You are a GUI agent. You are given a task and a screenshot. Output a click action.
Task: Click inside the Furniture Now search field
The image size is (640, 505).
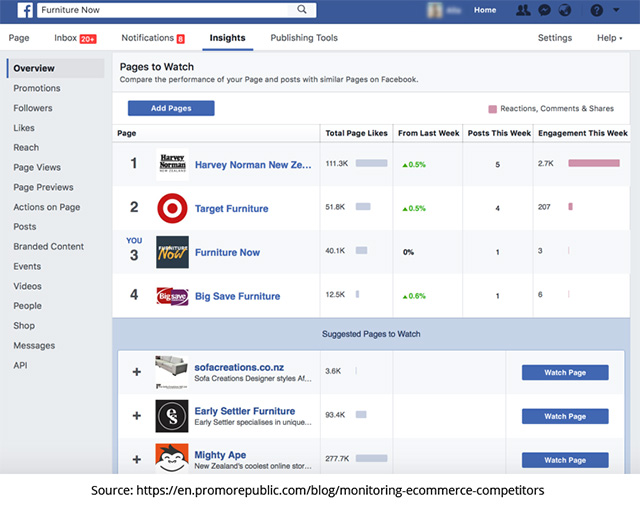tap(163, 10)
